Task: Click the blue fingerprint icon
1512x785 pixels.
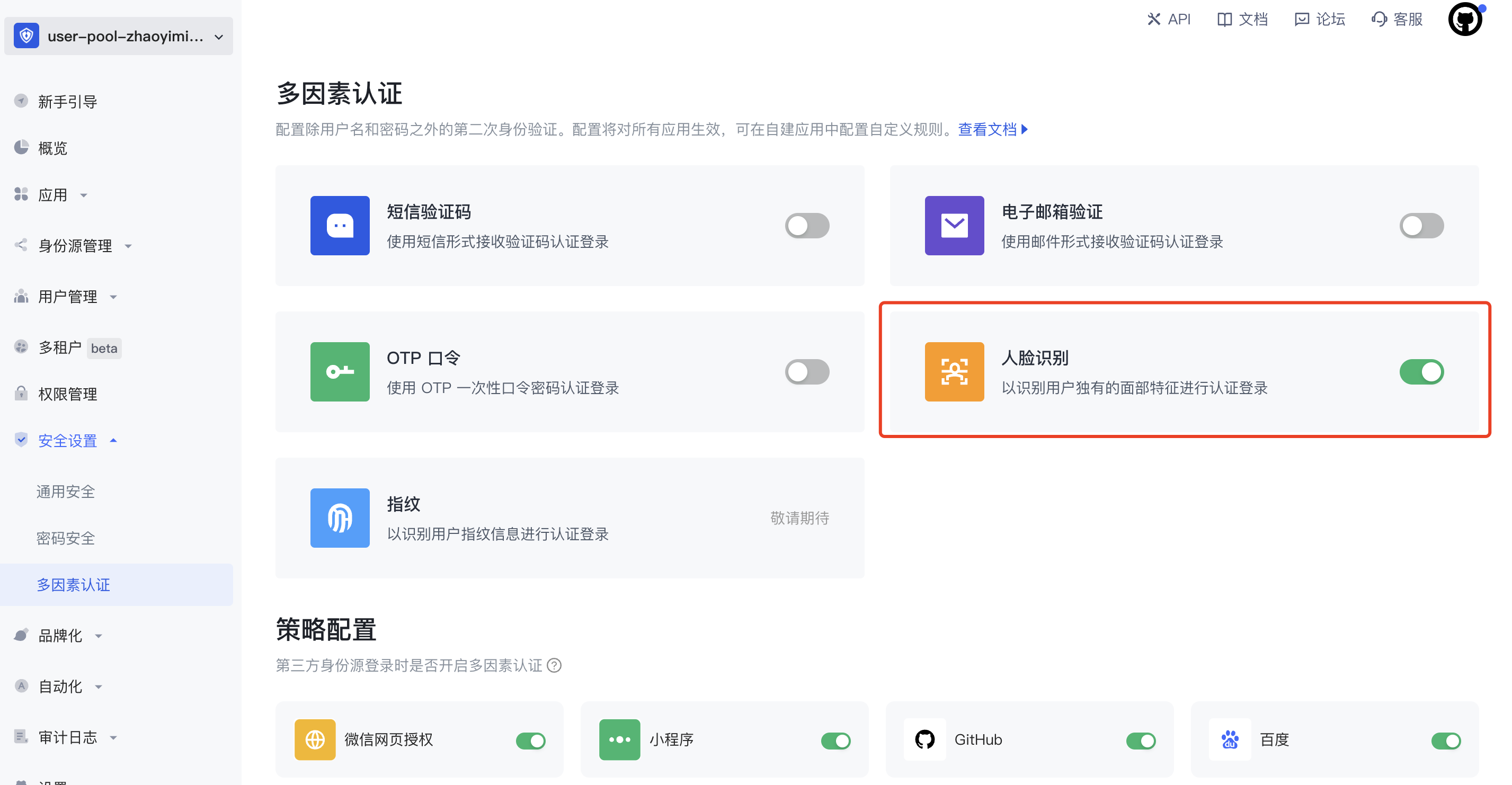Action: [340, 518]
